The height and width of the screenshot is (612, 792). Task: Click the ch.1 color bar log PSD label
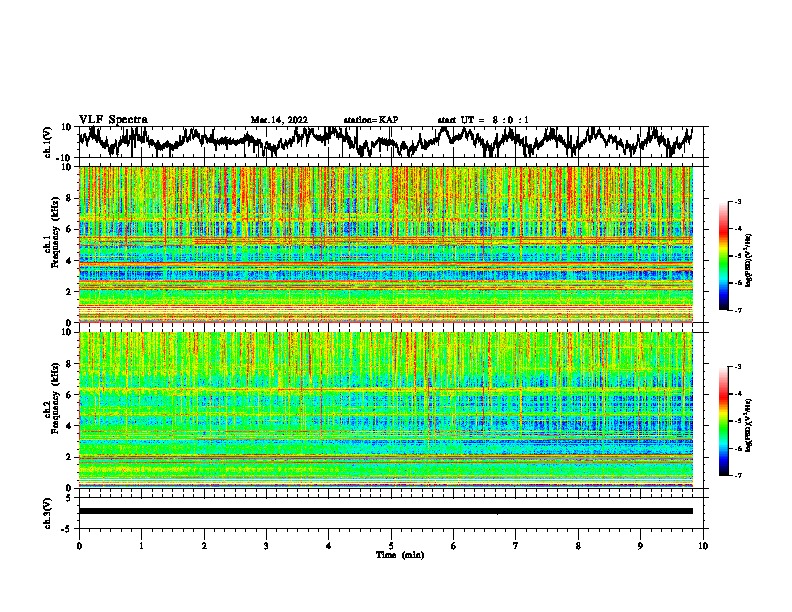749,261
